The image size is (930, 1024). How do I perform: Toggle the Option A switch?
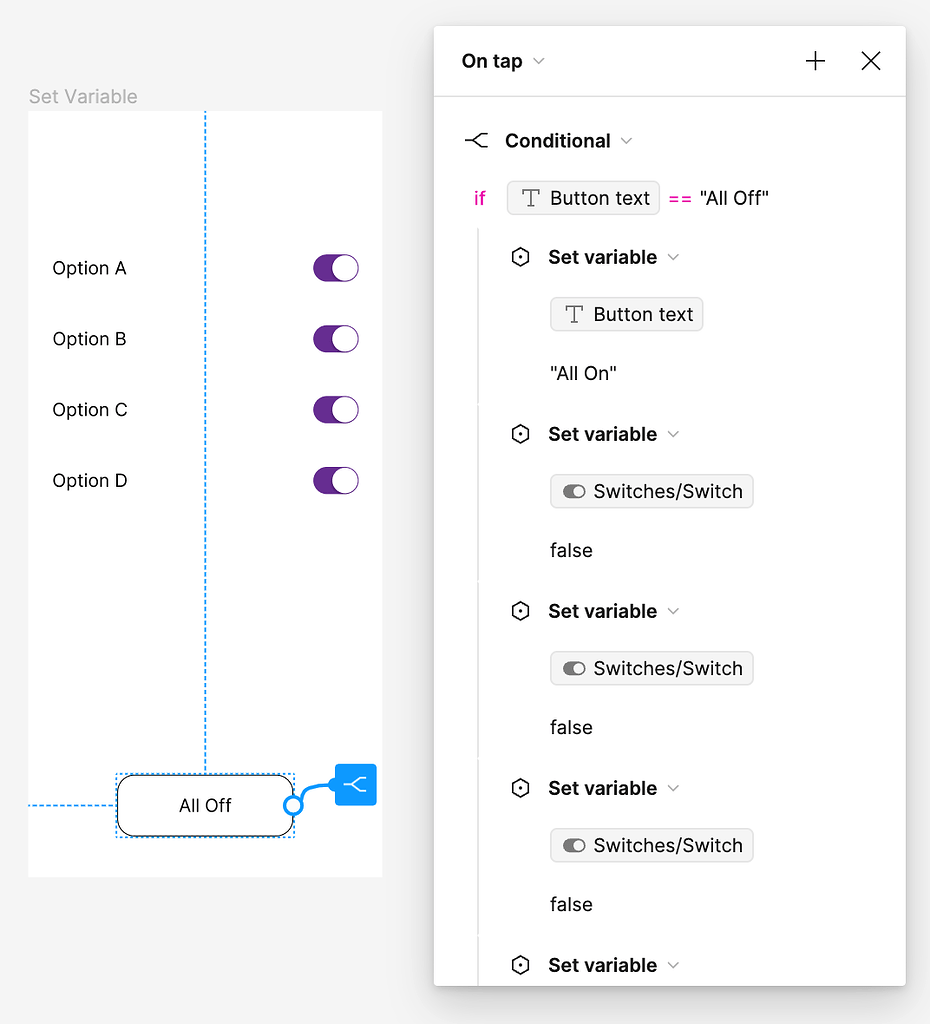tap(336, 268)
